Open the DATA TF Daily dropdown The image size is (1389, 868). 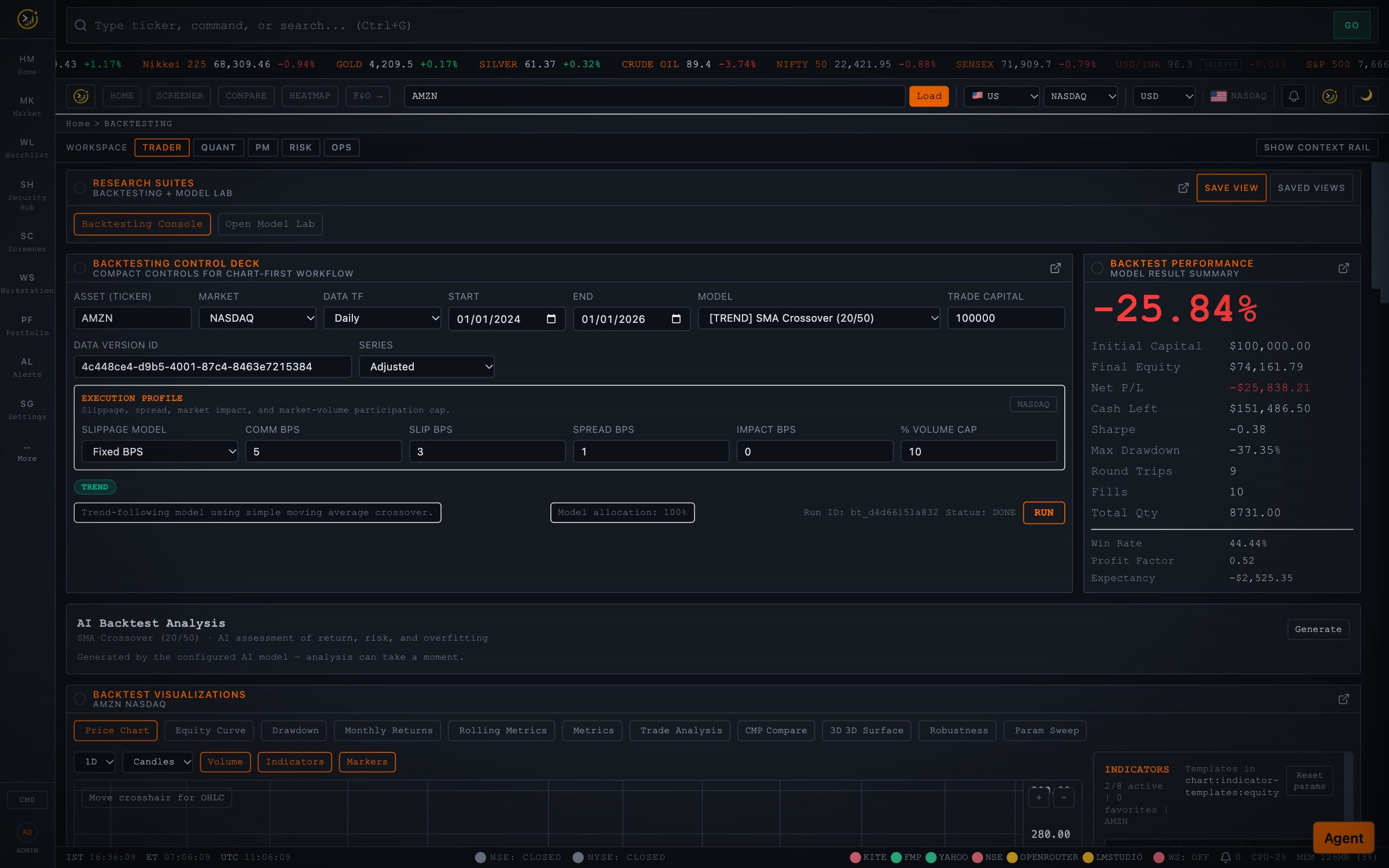point(382,318)
